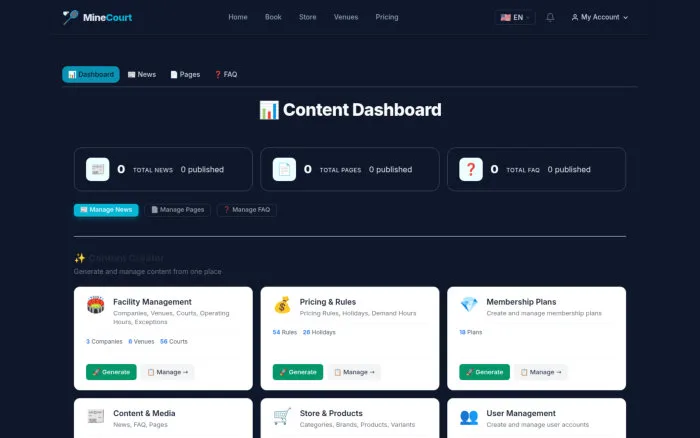Open the notifications bell
Image resolution: width=700 pixels, height=438 pixels.
[x=550, y=17]
